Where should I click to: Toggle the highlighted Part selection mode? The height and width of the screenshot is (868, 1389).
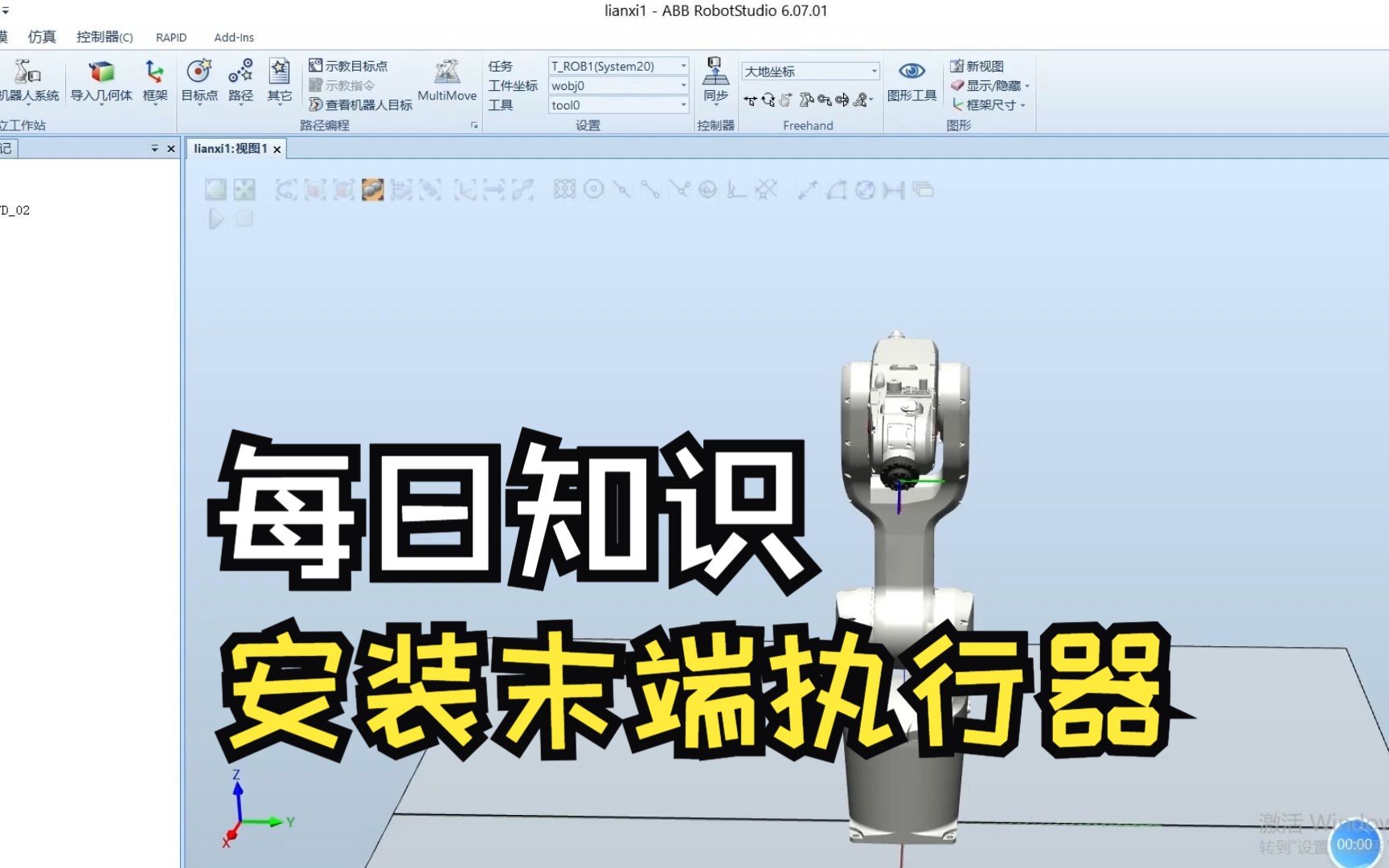(x=372, y=190)
